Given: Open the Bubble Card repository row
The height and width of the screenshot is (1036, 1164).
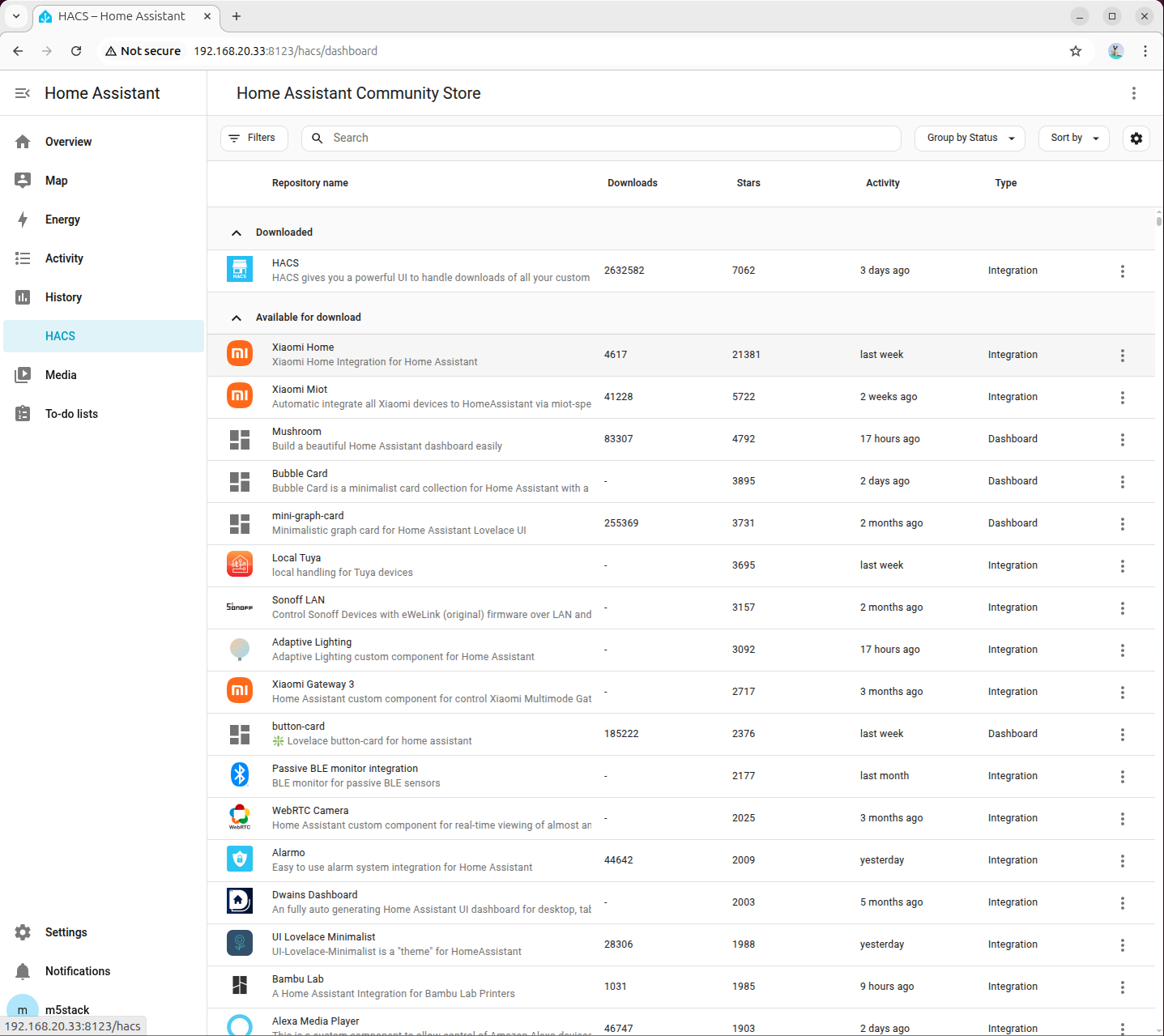Looking at the screenshot, I should tap(429, 481).
